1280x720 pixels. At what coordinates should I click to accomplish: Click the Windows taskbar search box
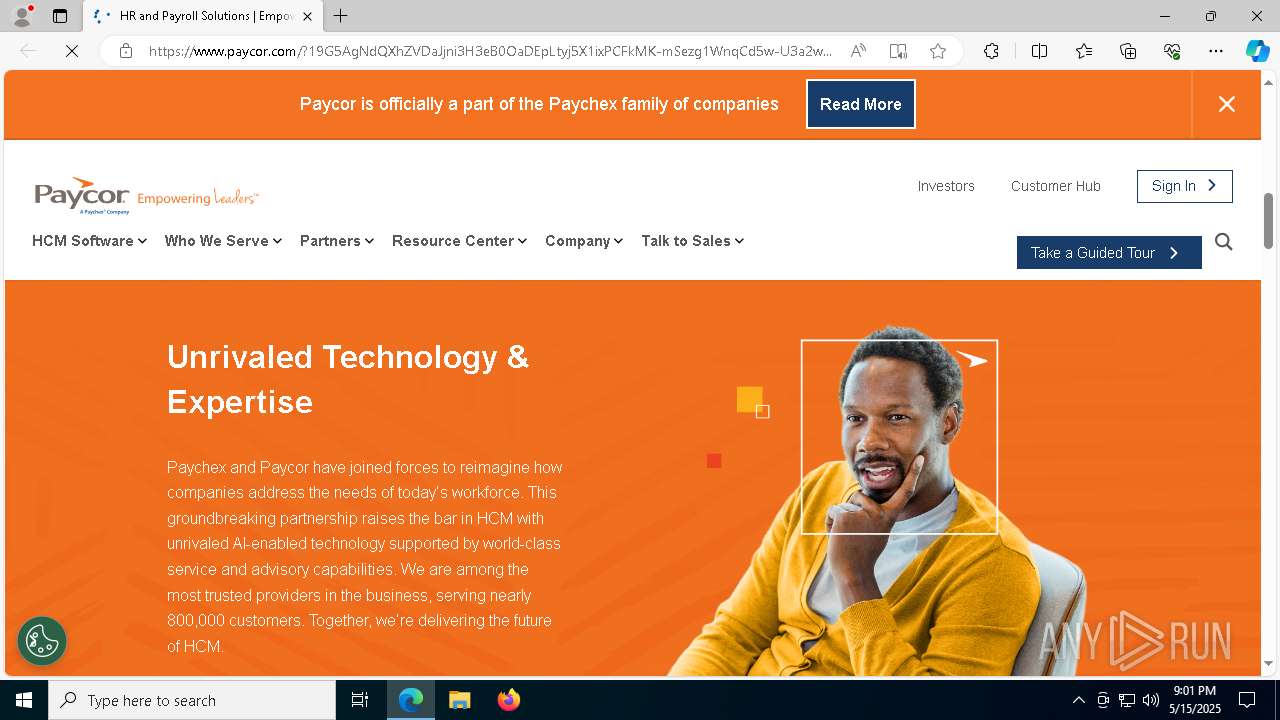click(x=192, y=700)
